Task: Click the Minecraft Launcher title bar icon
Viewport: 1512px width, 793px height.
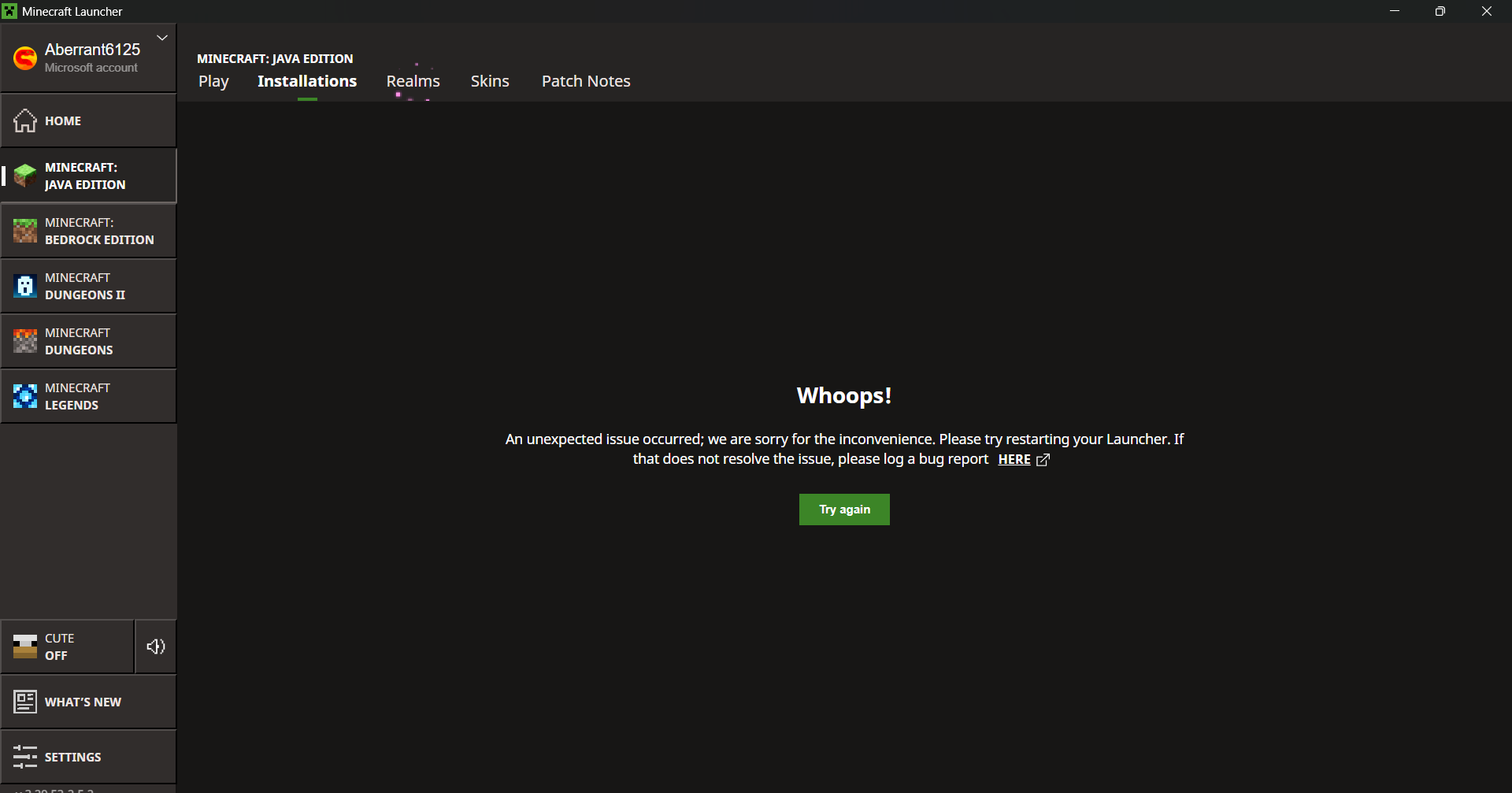Action: [9, 11]
